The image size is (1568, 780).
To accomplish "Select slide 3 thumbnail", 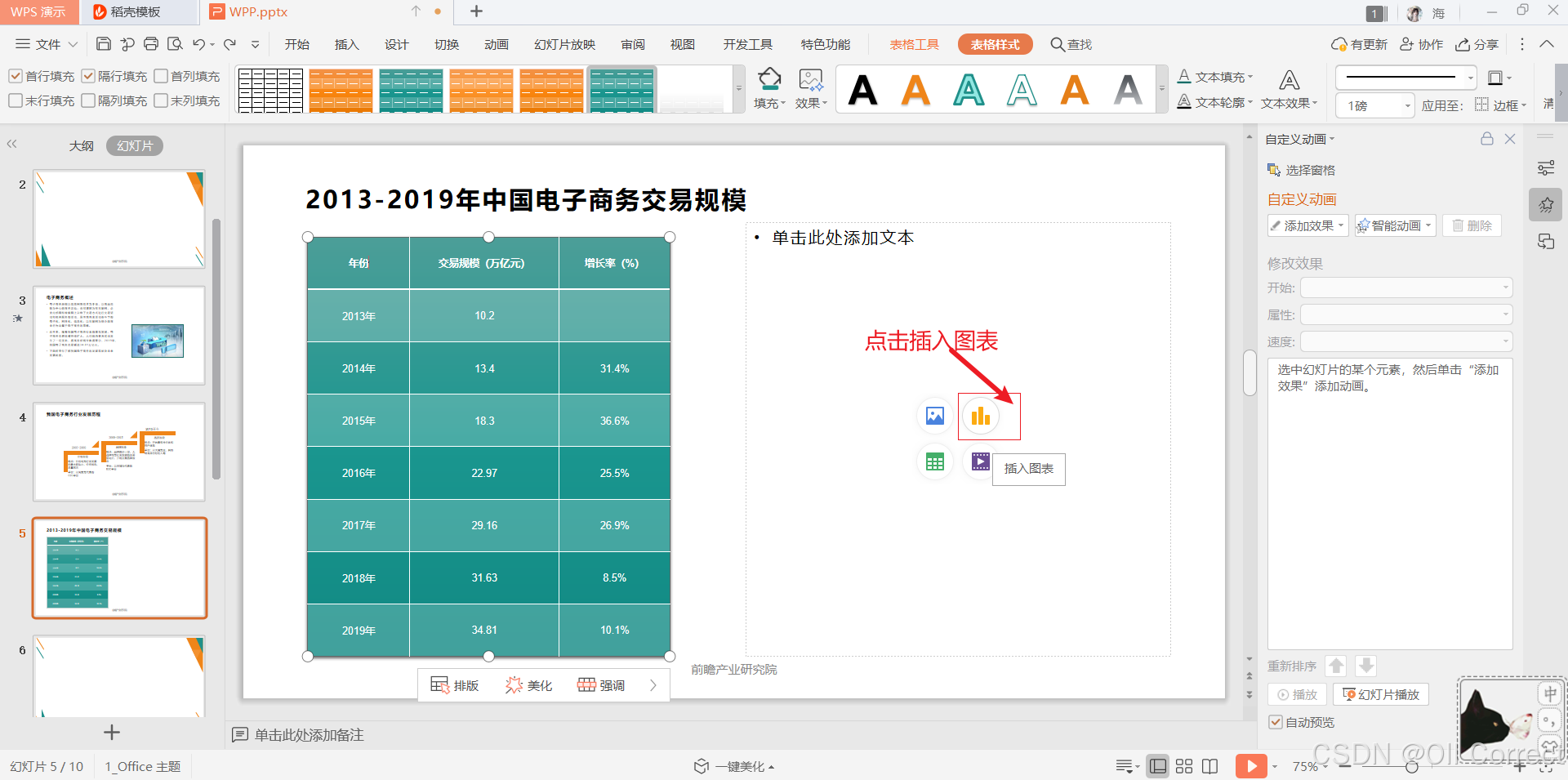I will (x=119, y=335).
